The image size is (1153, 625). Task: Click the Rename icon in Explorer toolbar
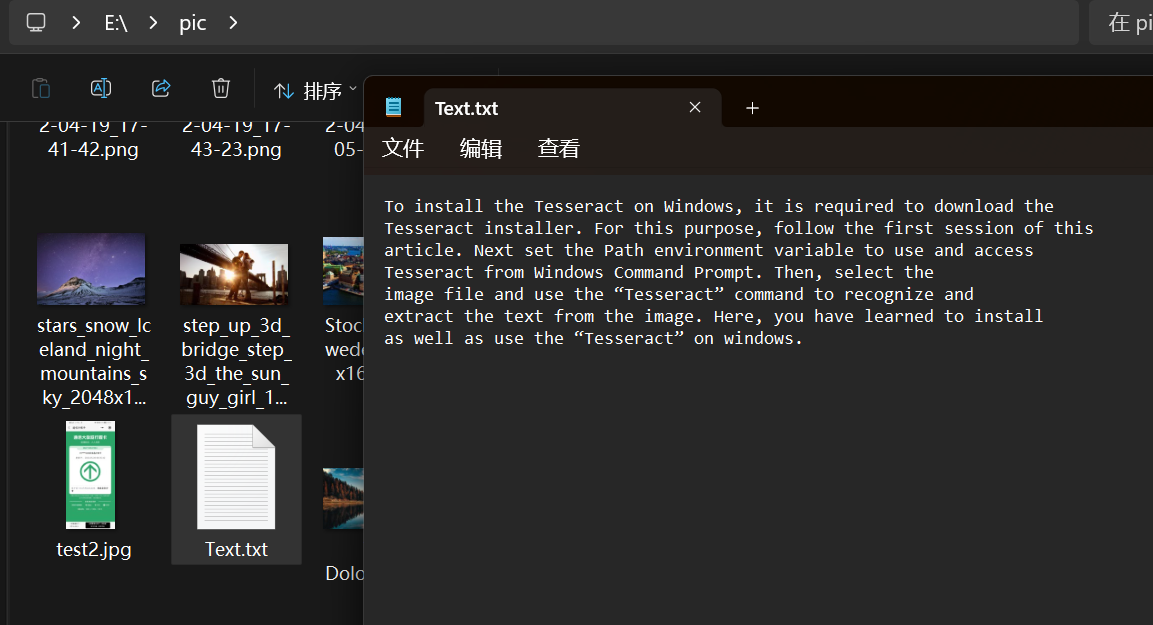click(x=101, y=89)
